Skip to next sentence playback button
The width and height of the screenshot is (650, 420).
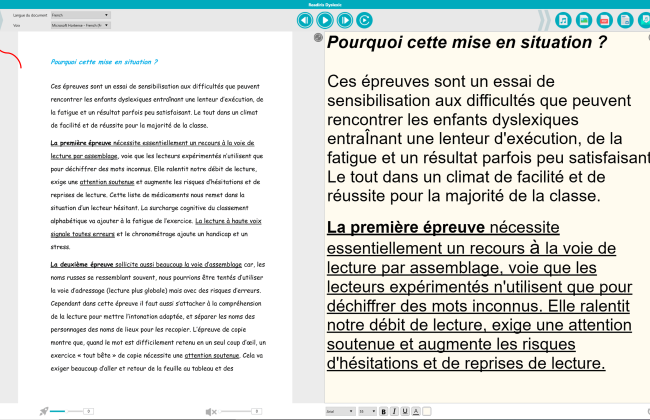344,20
